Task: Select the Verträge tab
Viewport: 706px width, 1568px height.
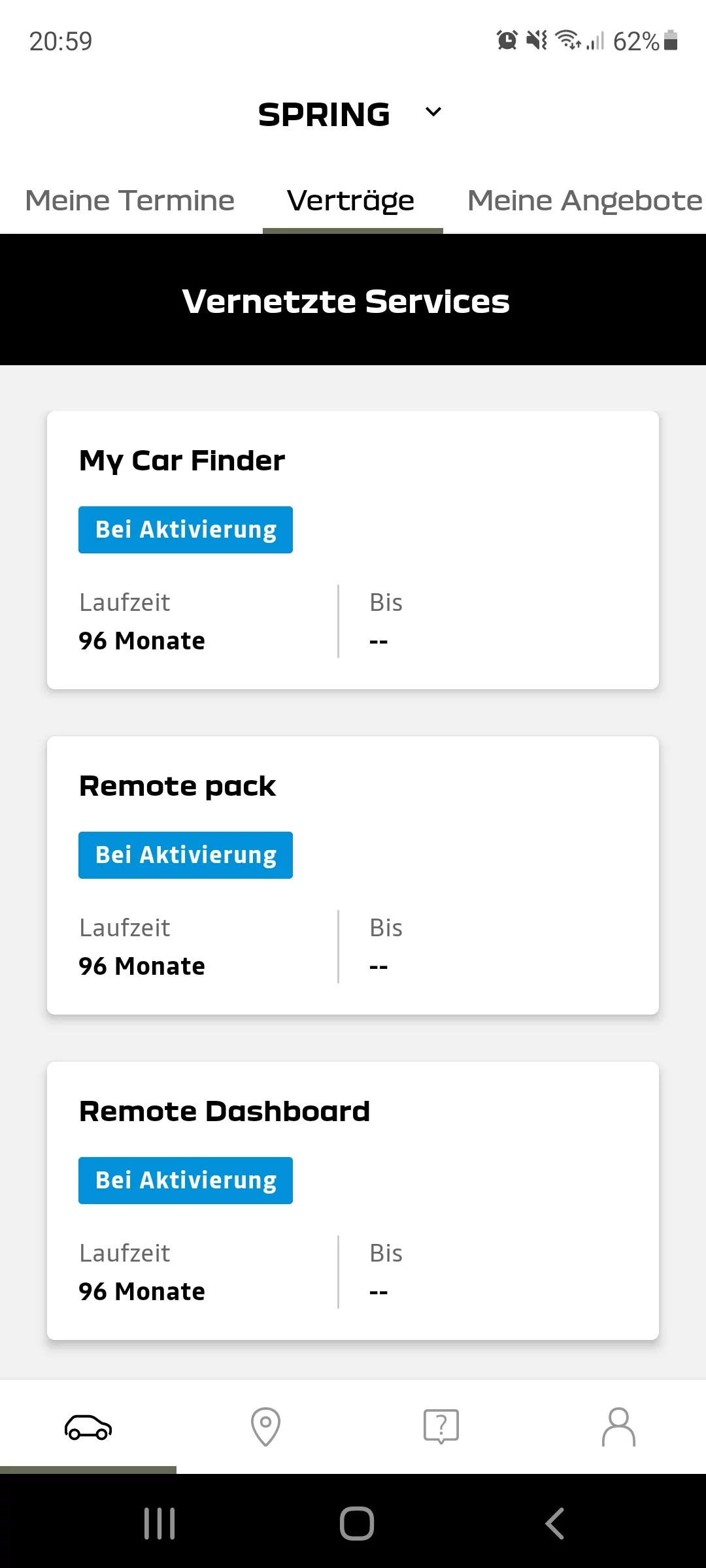Action: click(x=350, y=201)
